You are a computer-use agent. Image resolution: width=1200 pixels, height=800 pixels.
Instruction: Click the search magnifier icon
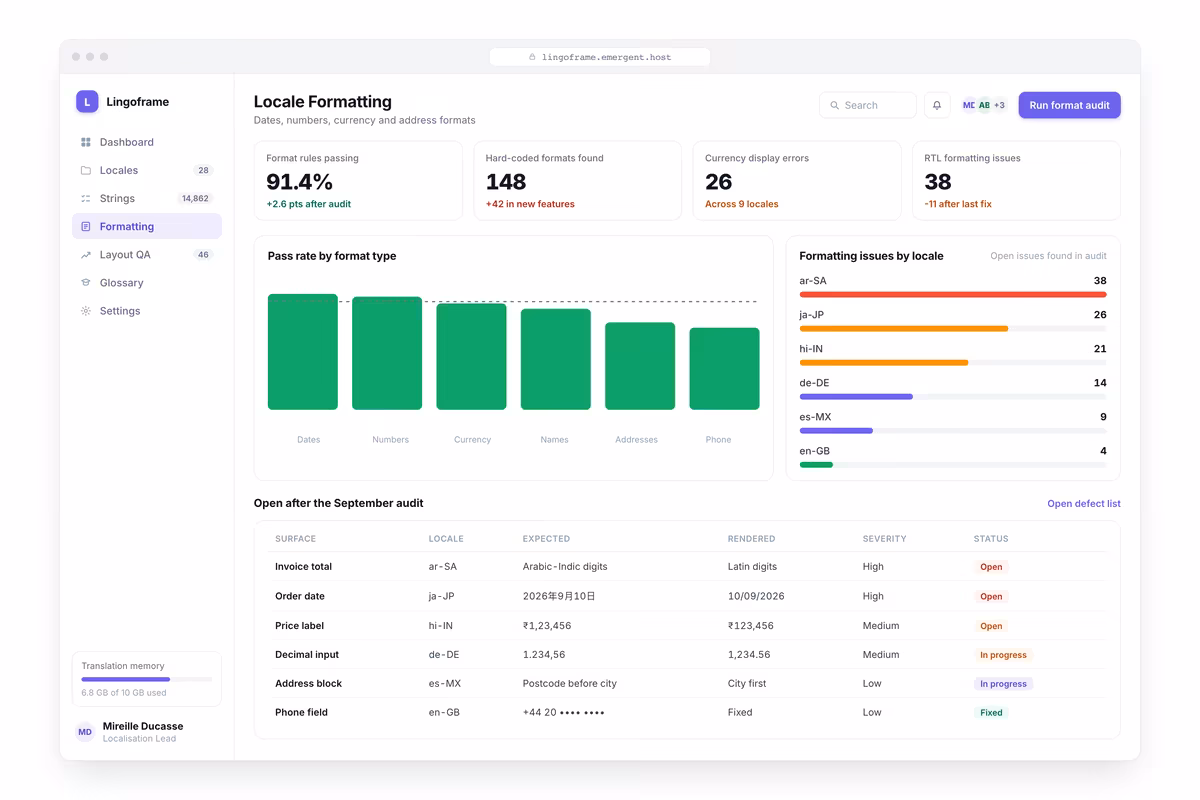click(x=835, y=105)
